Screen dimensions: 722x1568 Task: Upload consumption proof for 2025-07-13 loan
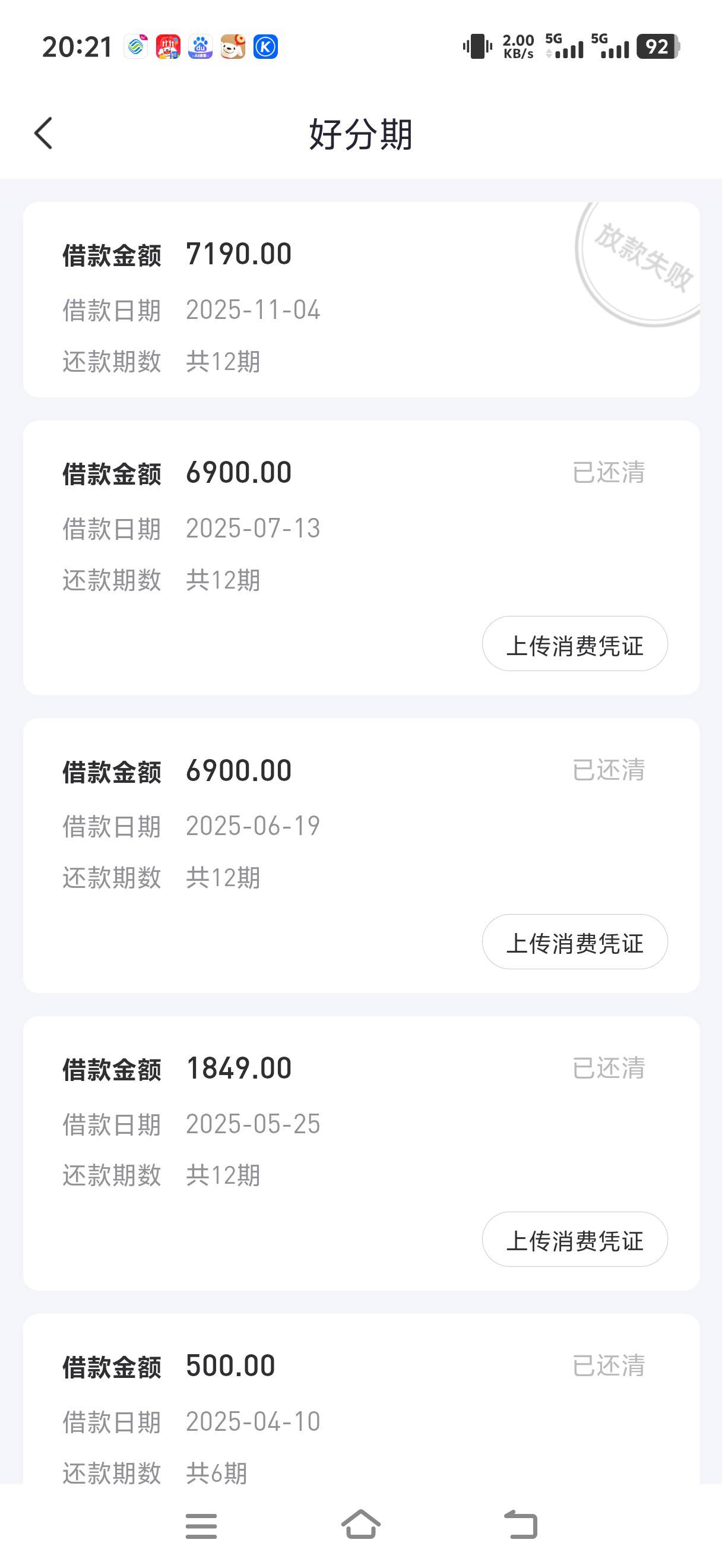pyautogui.click(x=574, y=644)
